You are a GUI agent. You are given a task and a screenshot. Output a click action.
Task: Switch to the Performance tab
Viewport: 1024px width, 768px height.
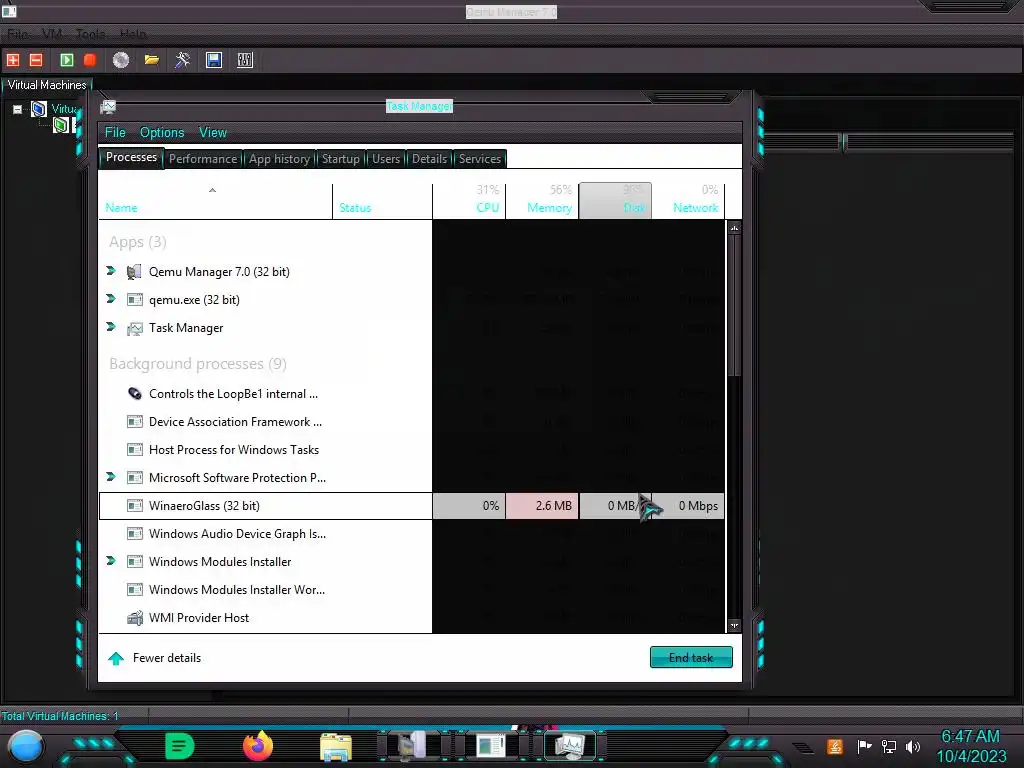pos(203,159)
